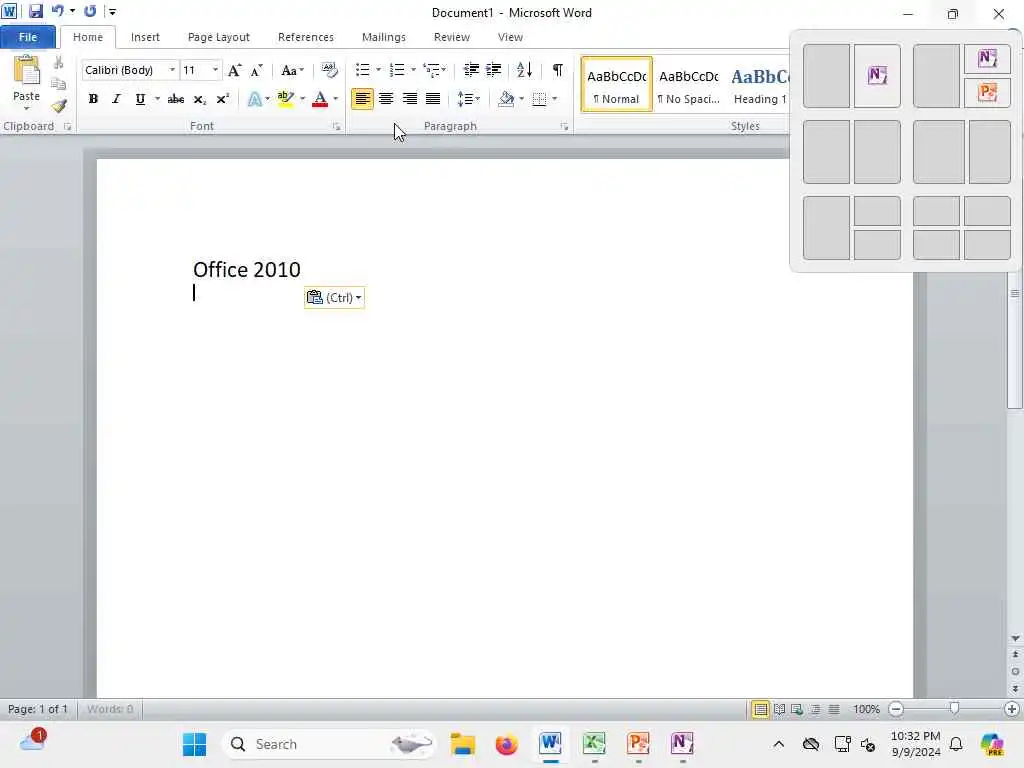
Task: Click the text highlight color marker
Action: point(285,99)
